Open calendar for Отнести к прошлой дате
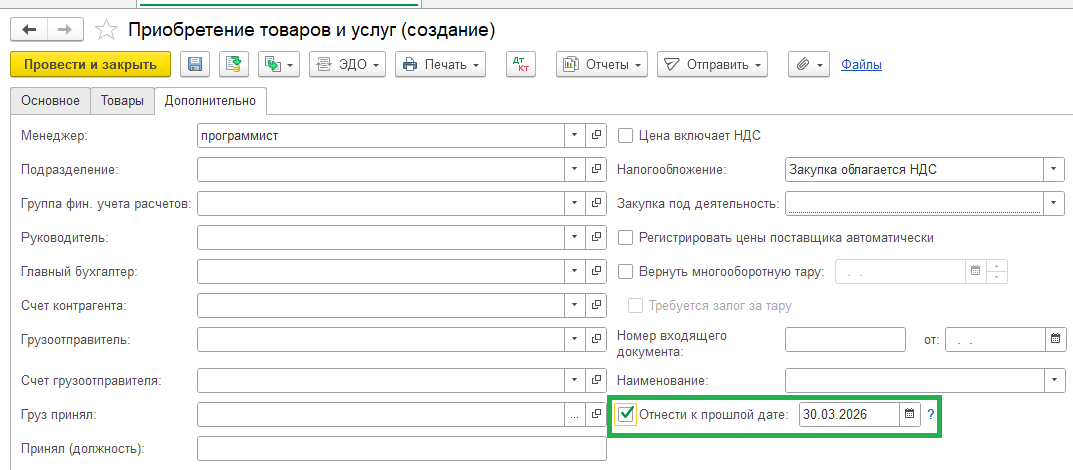1073x470 pixels. point(909,414)
